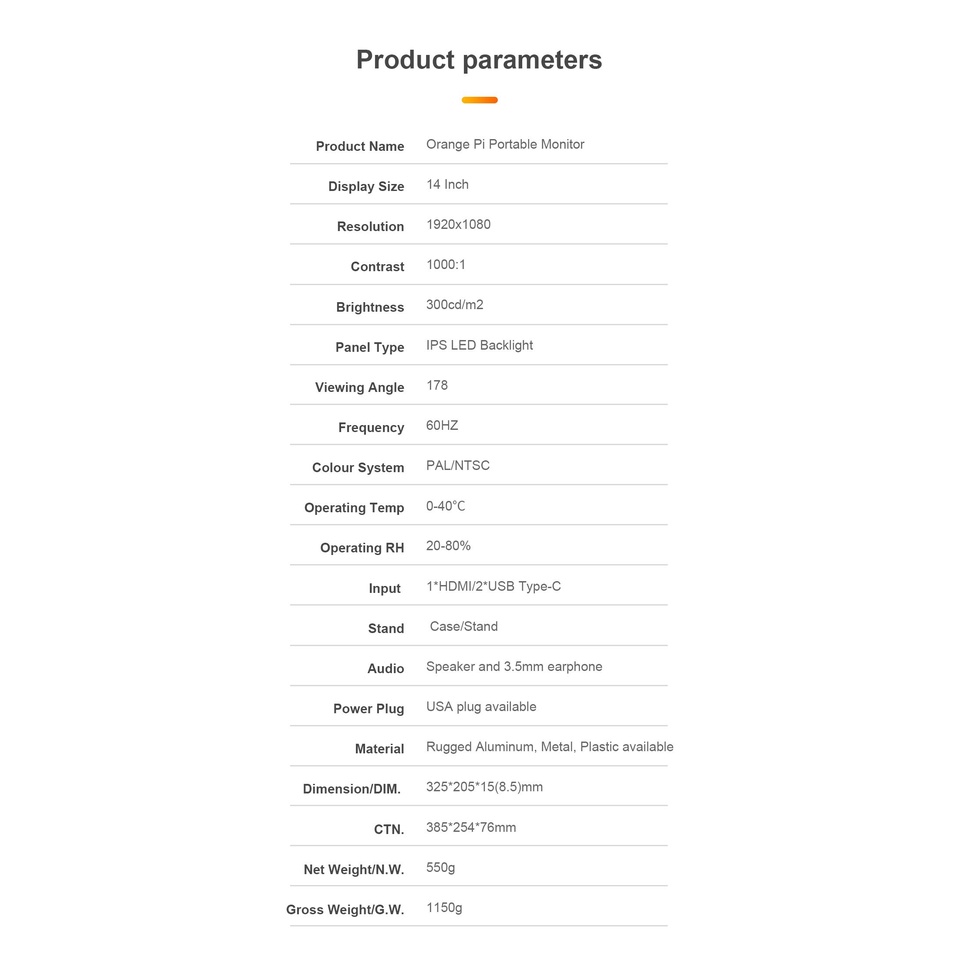
Task: Select the Contrast label
Action: click(x=377, y=267)
